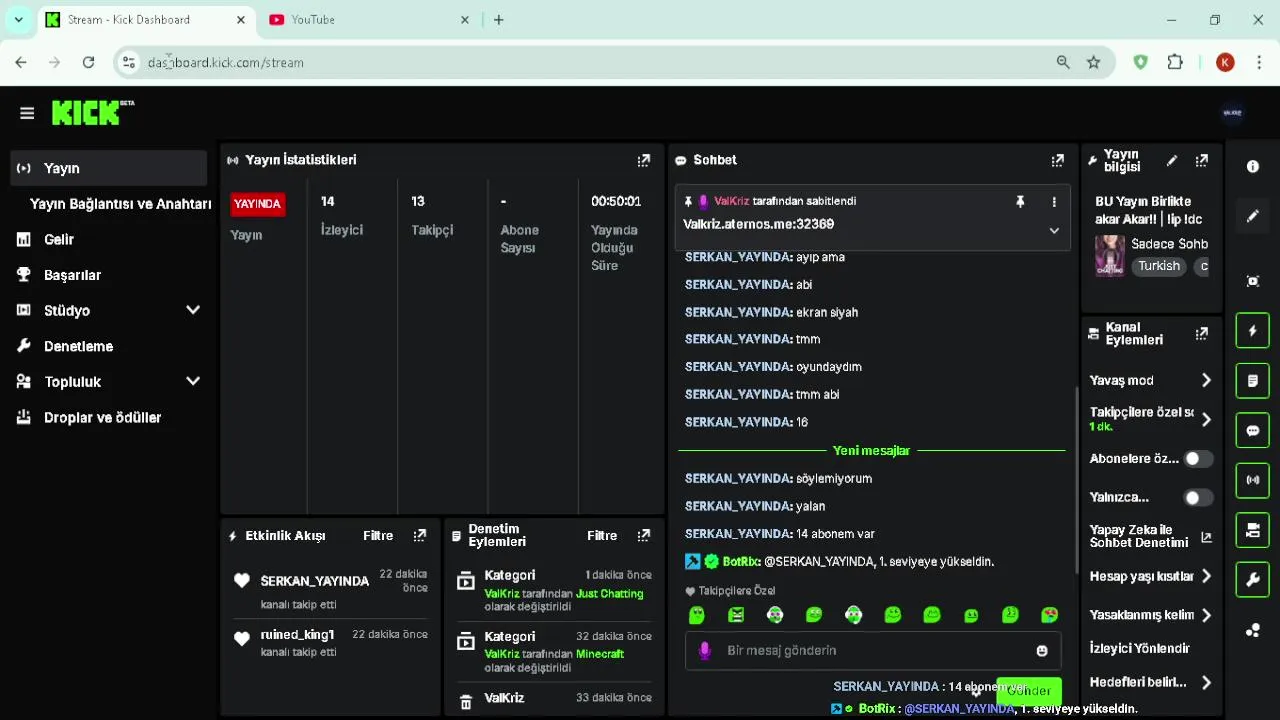Expand the pinned message chevron
This screenshot has height=720, width=1280.
coord(1054,231)
